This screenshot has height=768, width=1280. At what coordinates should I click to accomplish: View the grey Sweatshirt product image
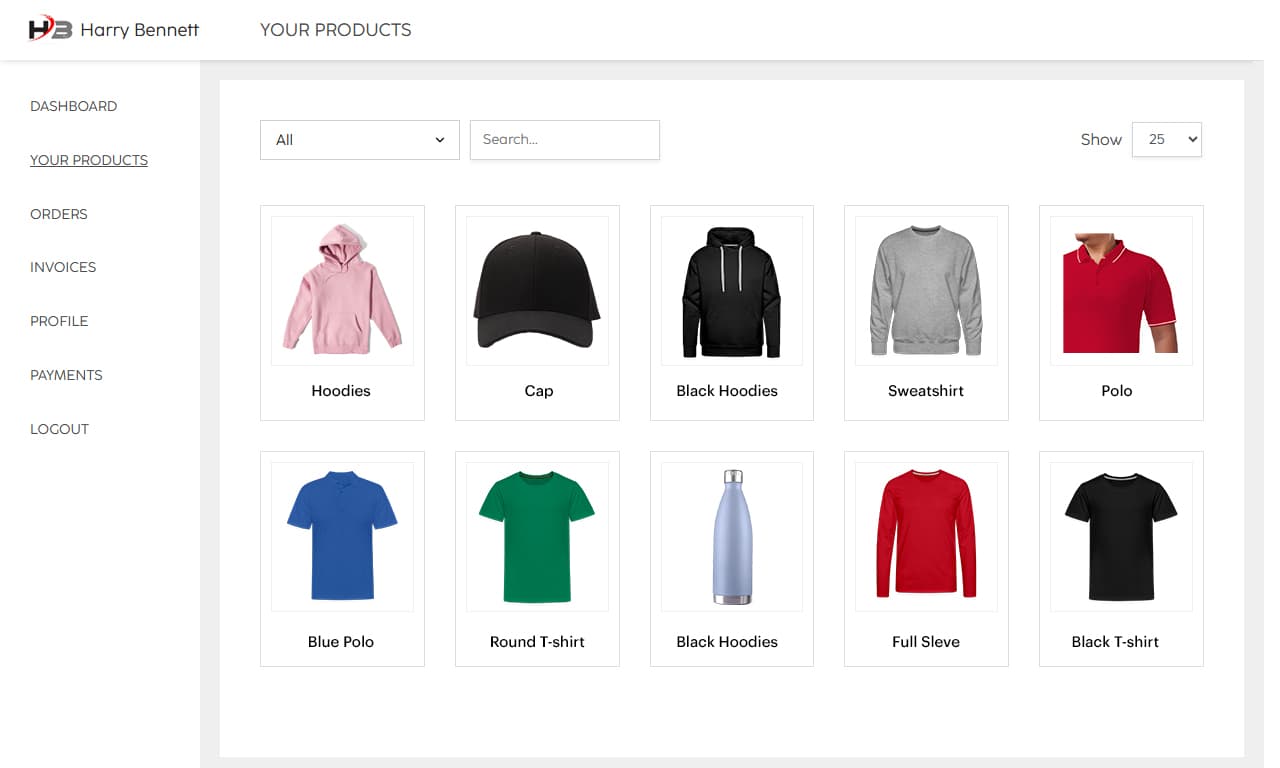pos(925,290)
